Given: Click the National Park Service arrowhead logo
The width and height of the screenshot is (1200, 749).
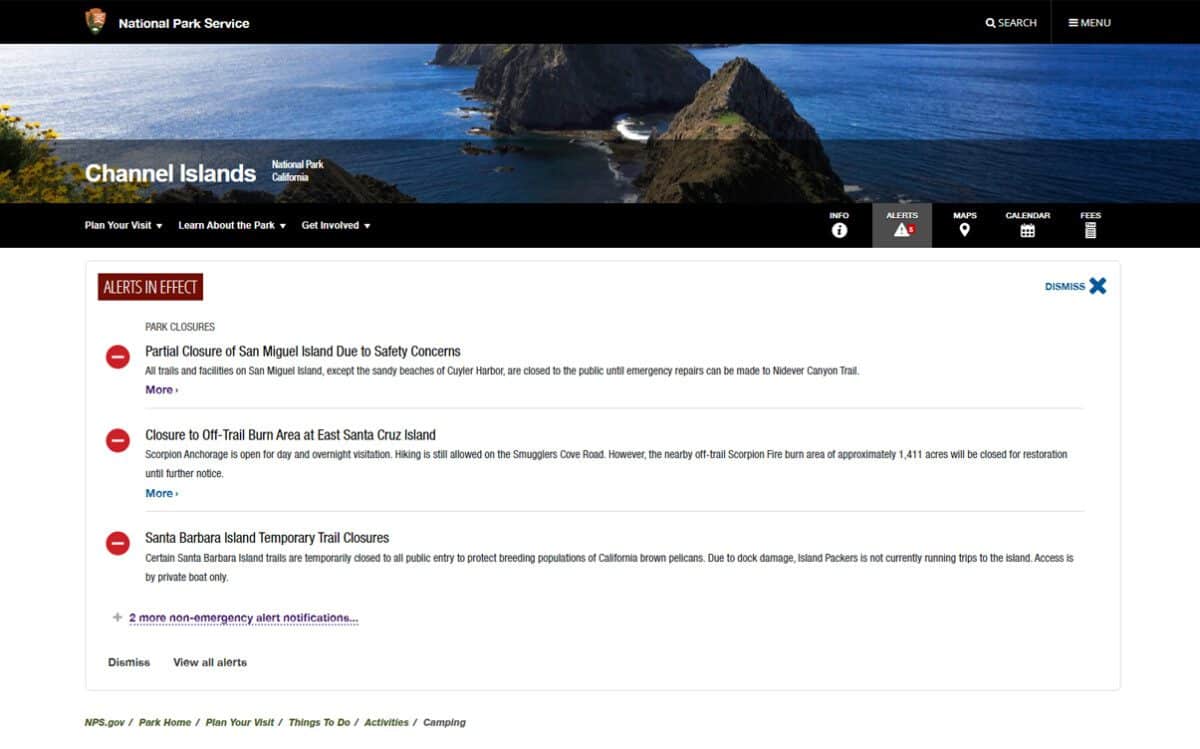Looking at the screenshot, I should click(95, 22).
